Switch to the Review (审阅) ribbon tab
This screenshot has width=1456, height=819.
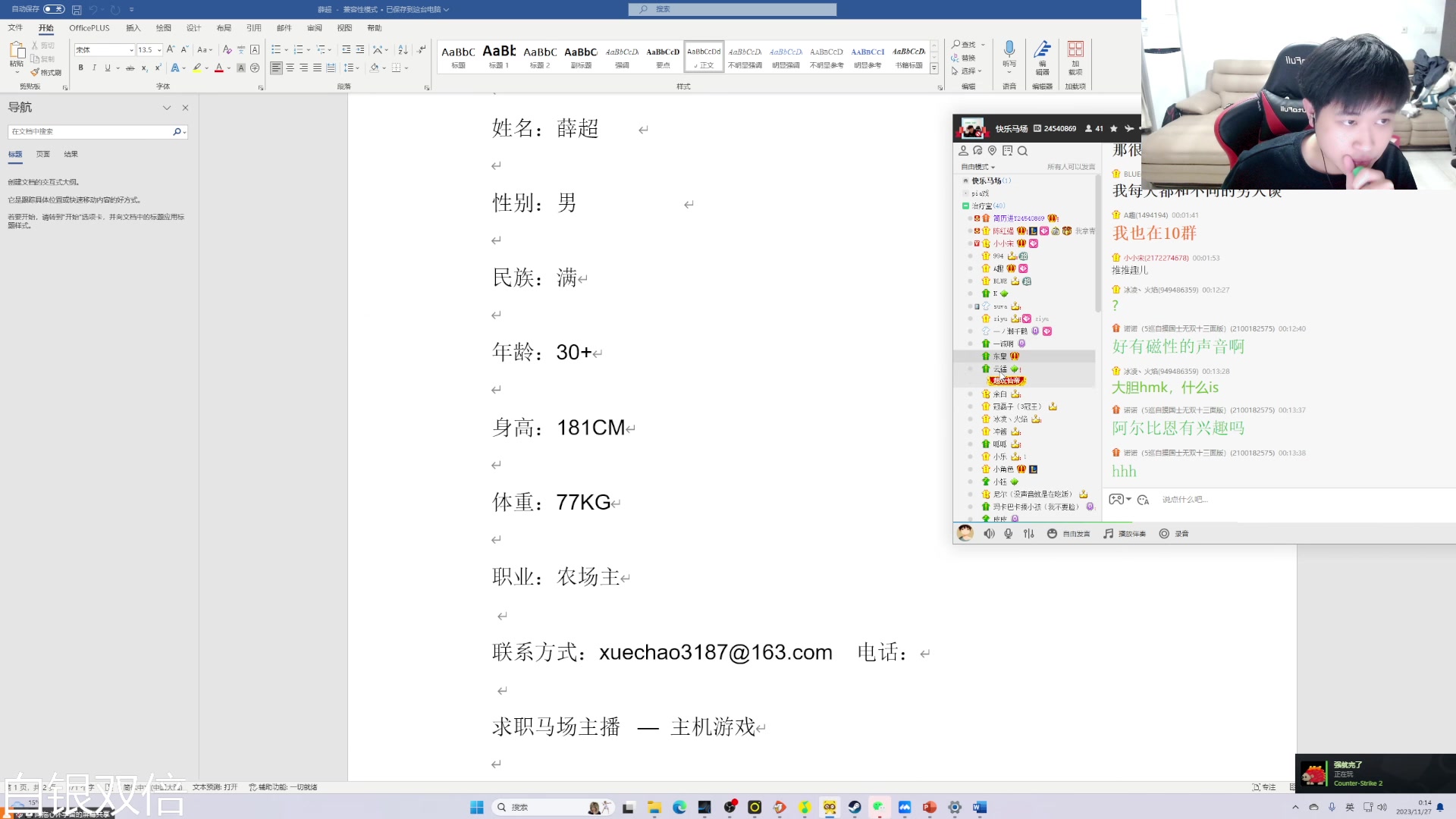[315, 28]
